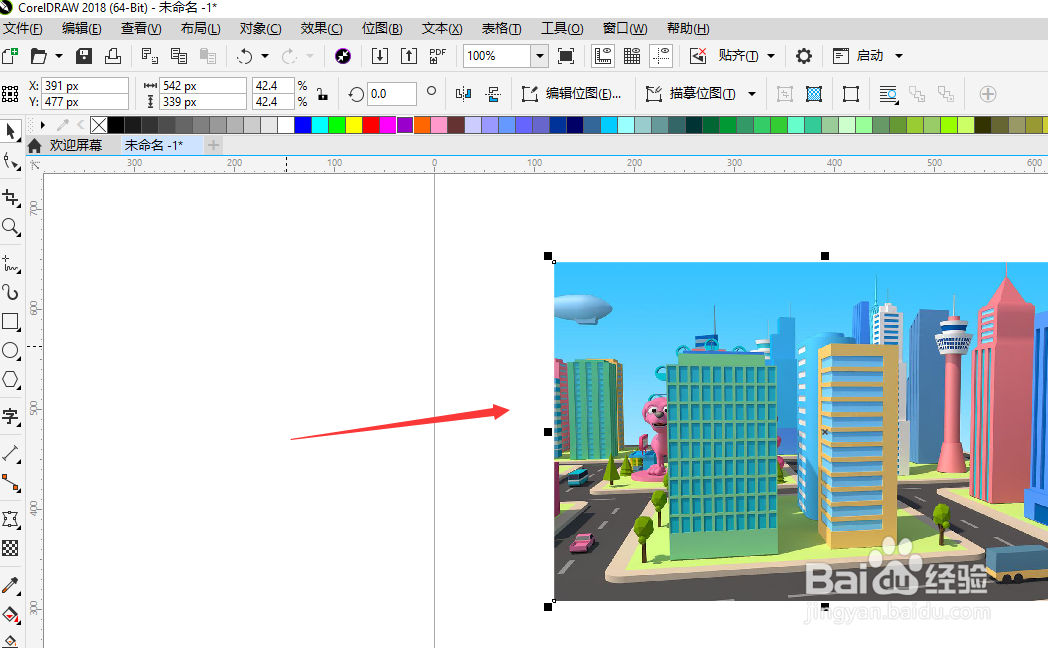Pick the blue color swatch

[303, 125]
